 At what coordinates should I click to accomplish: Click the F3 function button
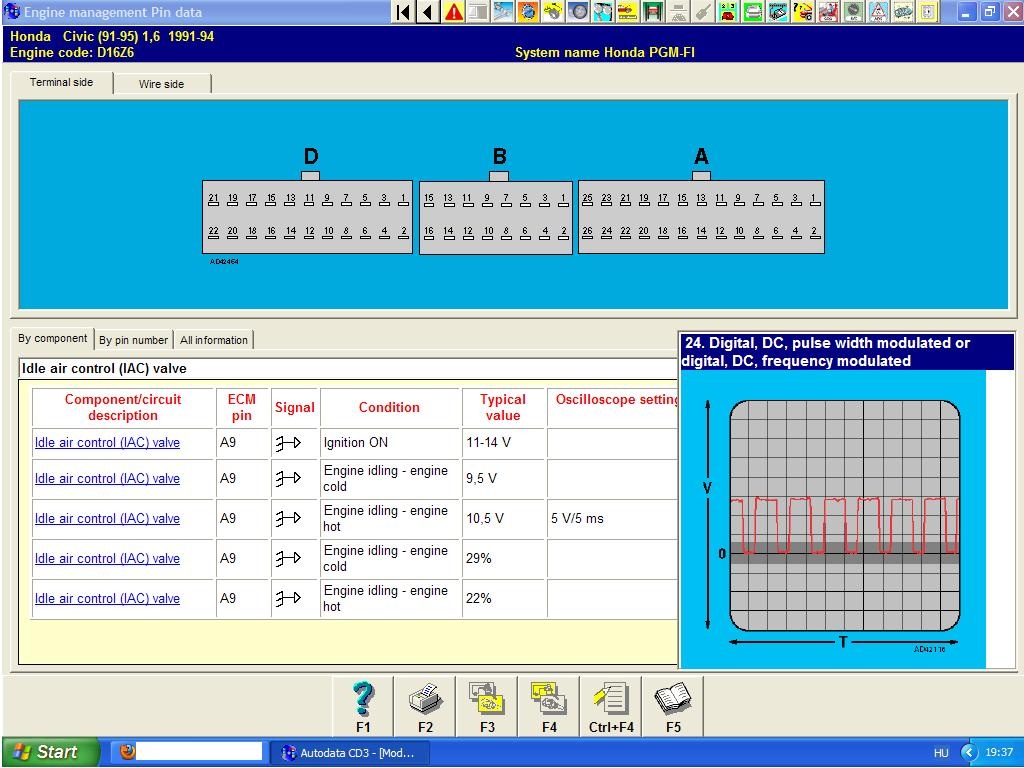(x=487, y=707)
